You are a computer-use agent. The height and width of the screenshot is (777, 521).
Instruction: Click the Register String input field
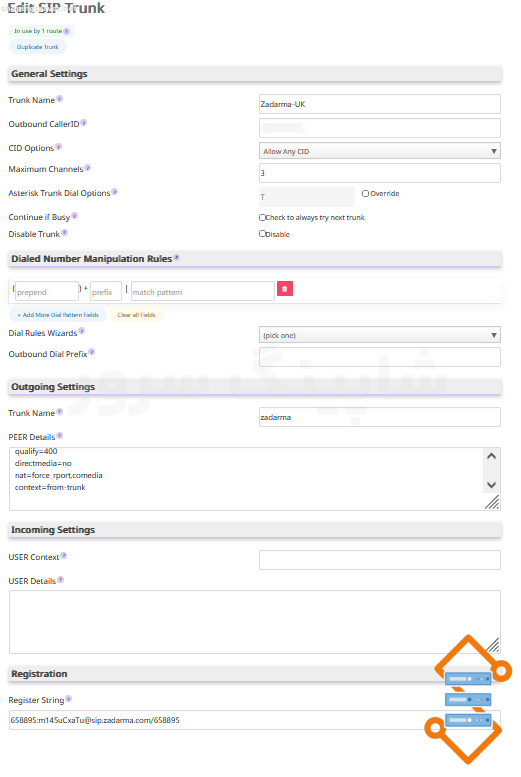(254, 720)
